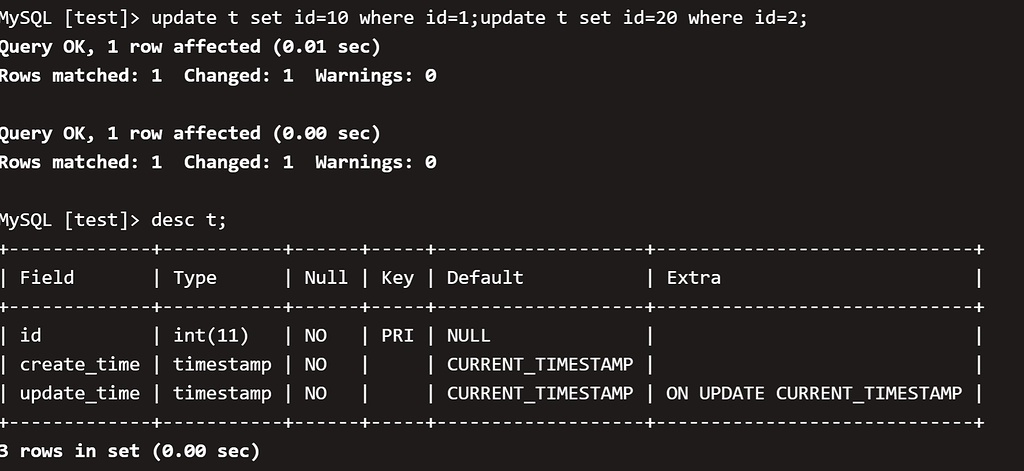Click the 'Key' column header
Viewport: 1024px width, 471px height.
click(397, 278)
